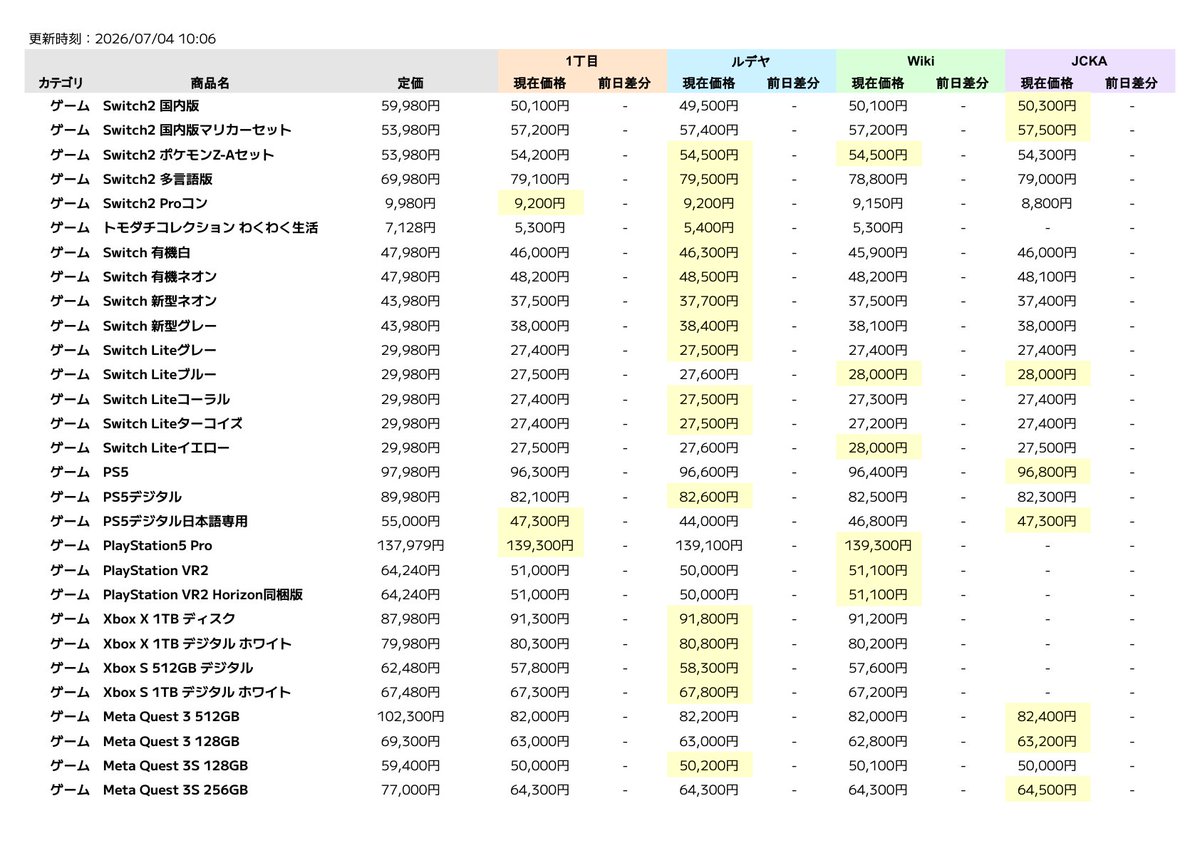Select product name Switch 有機白
Image resolution: width=1200 pixels, height=848 pixels.
(x=146, y=252)
